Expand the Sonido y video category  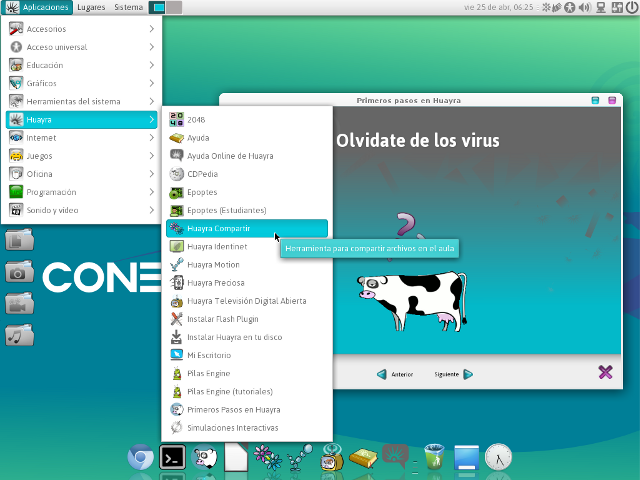[x=82, y=210]
